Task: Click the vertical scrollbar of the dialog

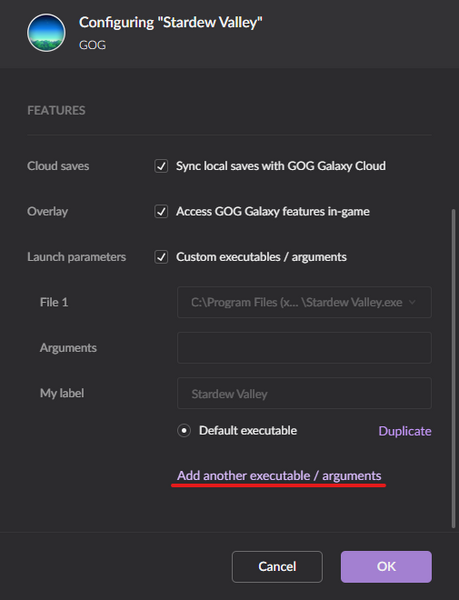Action: 454,368
